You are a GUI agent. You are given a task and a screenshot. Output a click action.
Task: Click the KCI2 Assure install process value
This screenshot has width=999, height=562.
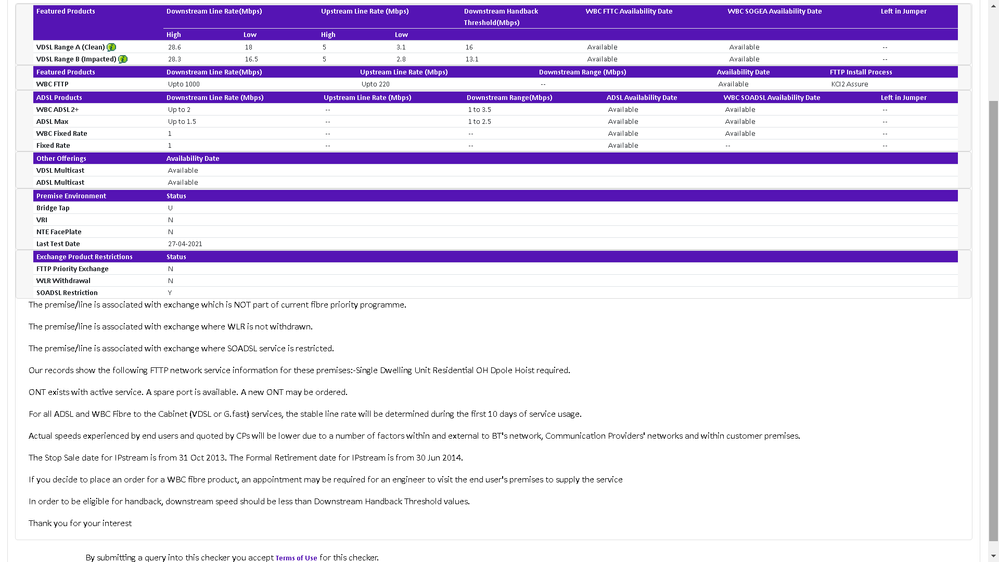[x=849, y=84]
